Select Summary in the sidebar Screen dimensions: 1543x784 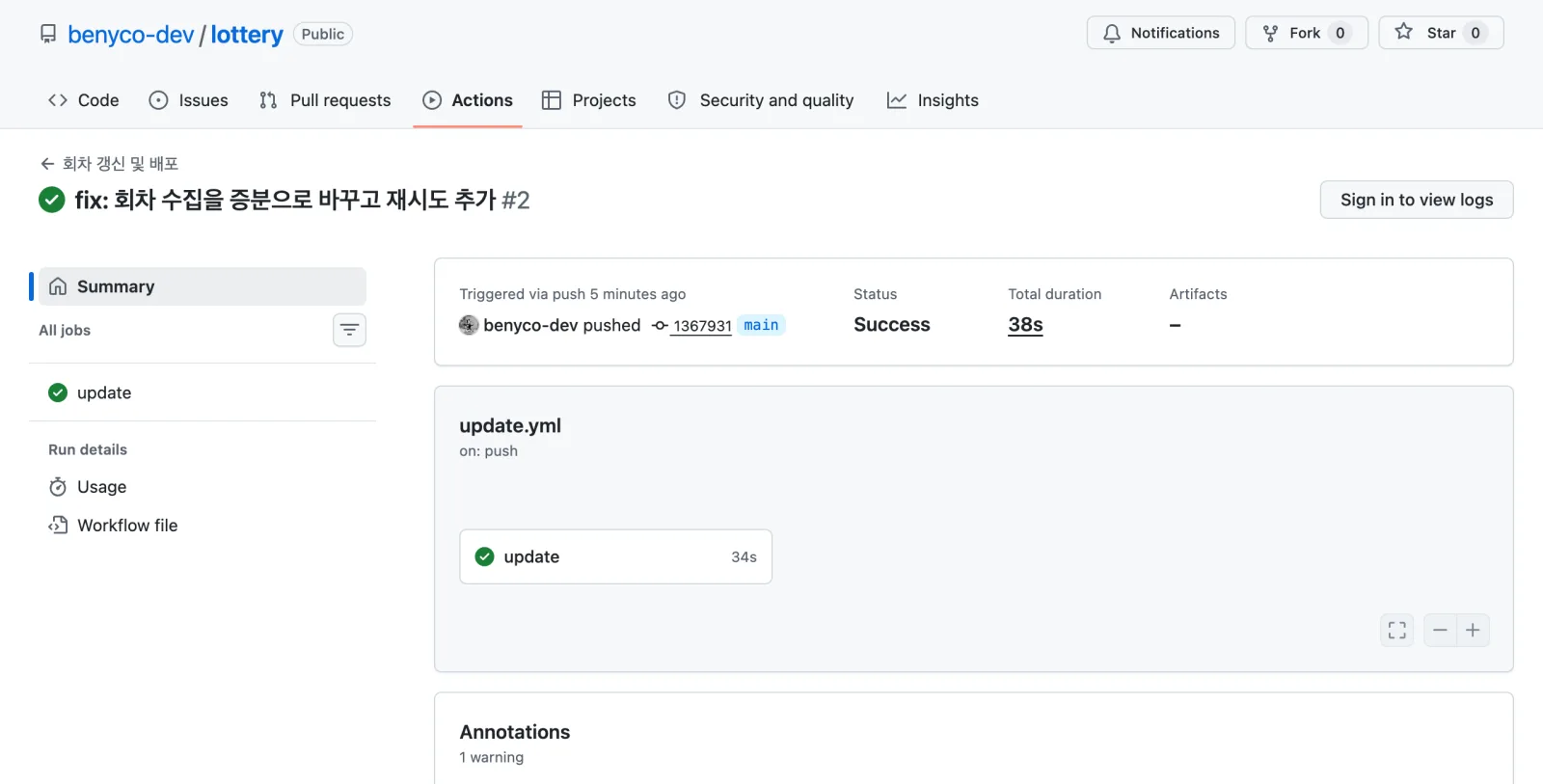click(x=203, y=286)
